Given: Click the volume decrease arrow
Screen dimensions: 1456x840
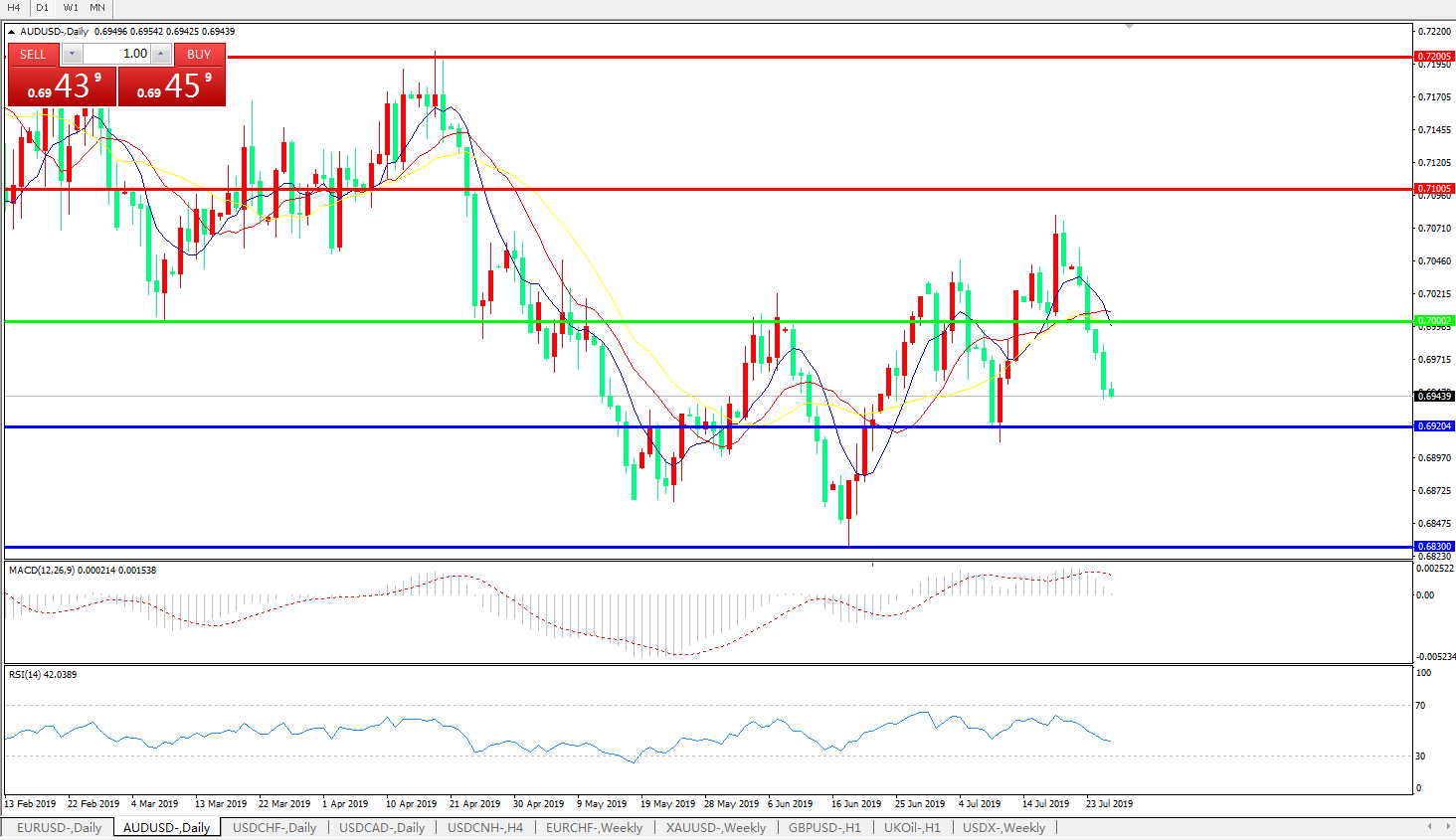Looking at the screenshot, I should pyautogui.click(x=73, y=54).
